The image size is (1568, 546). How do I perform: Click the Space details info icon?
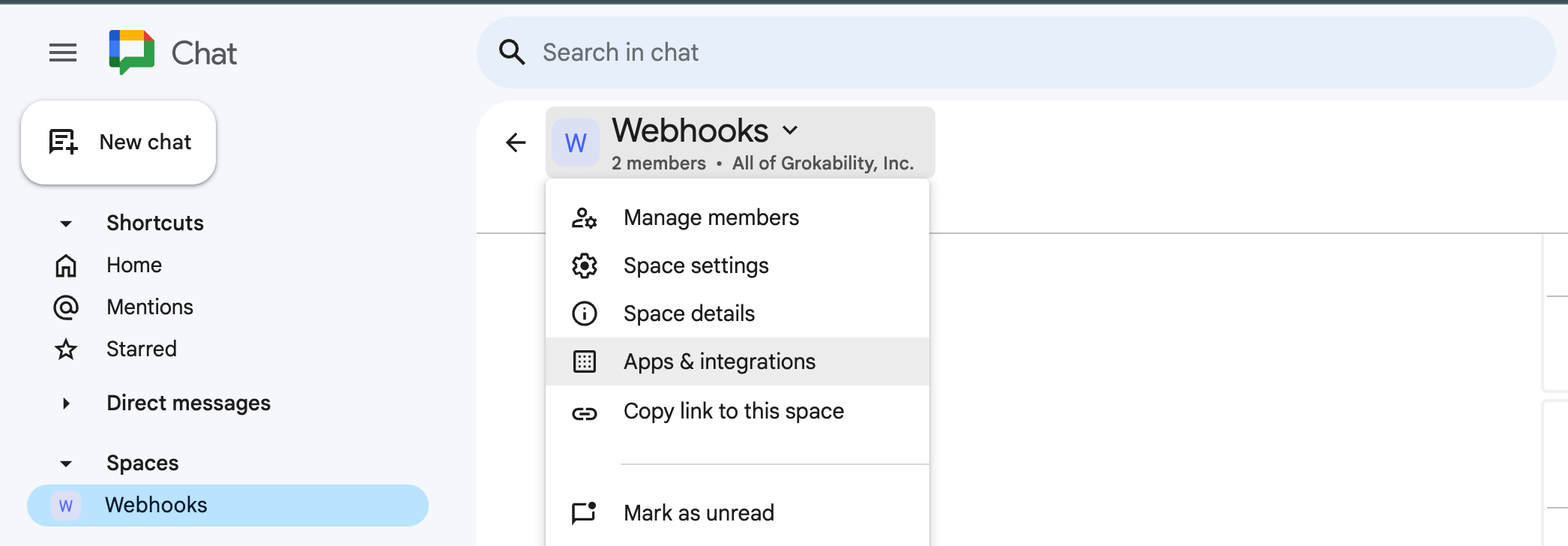(585, 313)
